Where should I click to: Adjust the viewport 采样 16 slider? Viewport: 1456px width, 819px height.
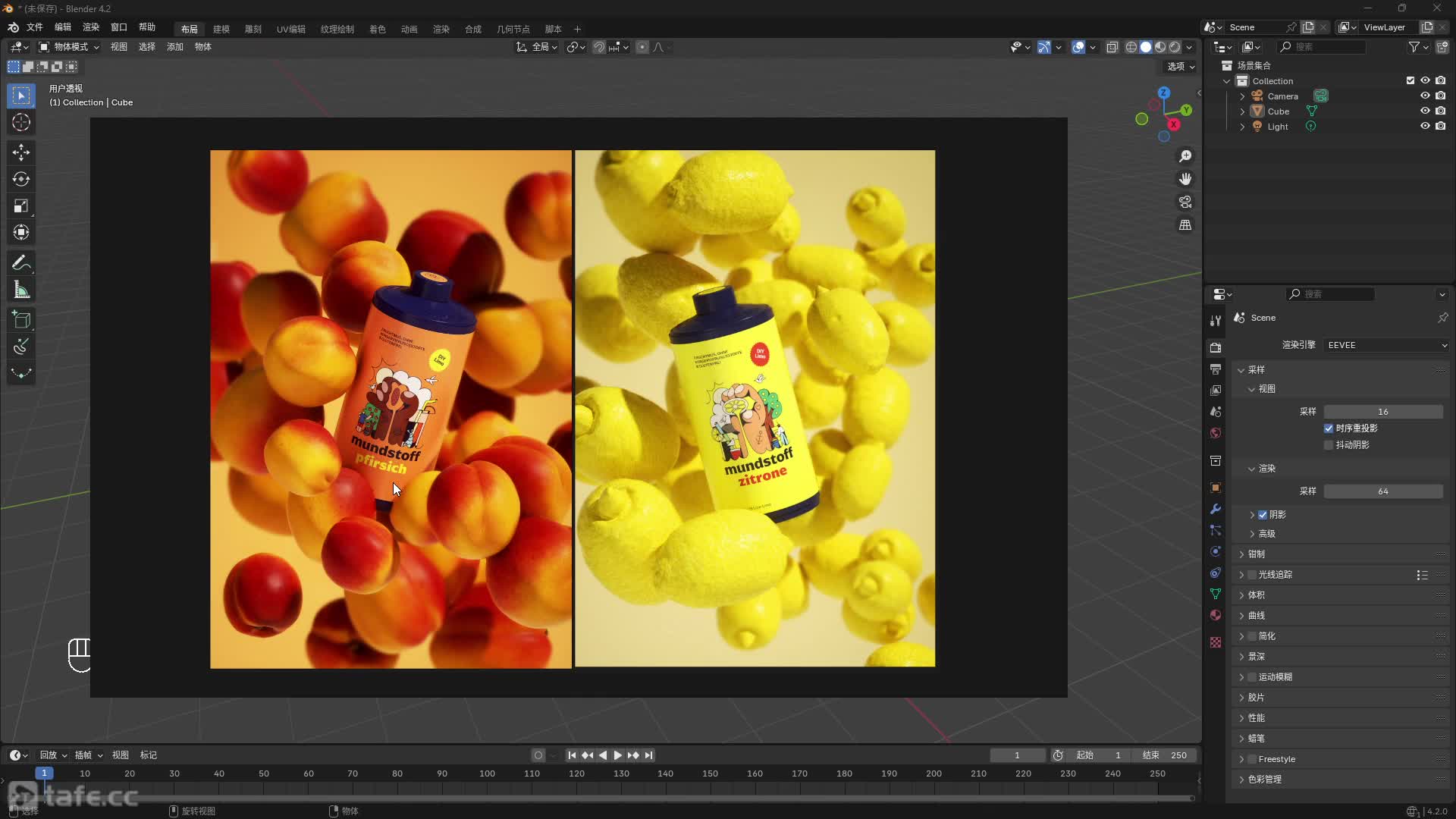[1383, 412]
